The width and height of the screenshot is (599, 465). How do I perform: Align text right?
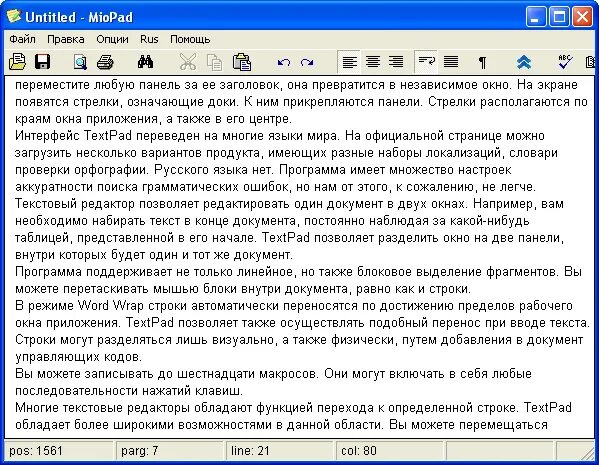point(396,62)
